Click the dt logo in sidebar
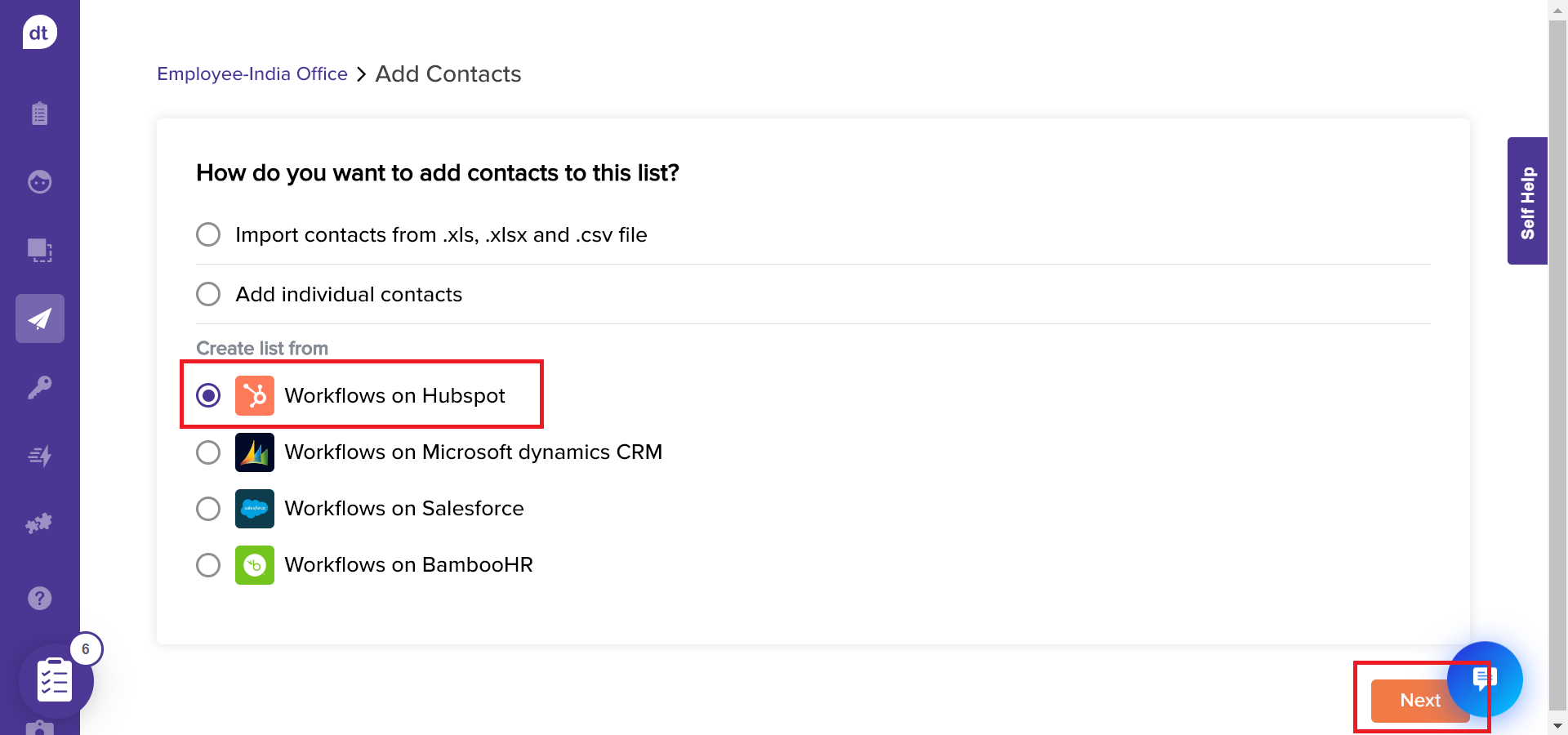Image resolution: width=1568 pixels, height=735 pixels. [39, 33]
